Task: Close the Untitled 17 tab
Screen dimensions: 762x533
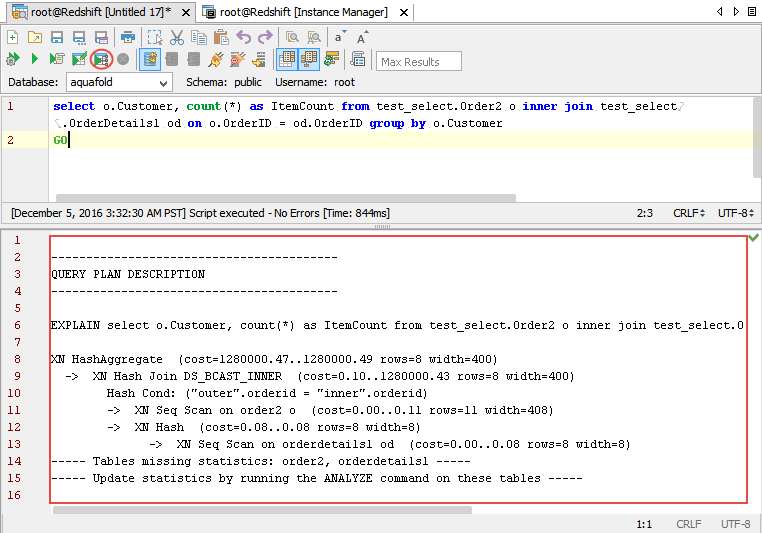Action: [186, 13]
